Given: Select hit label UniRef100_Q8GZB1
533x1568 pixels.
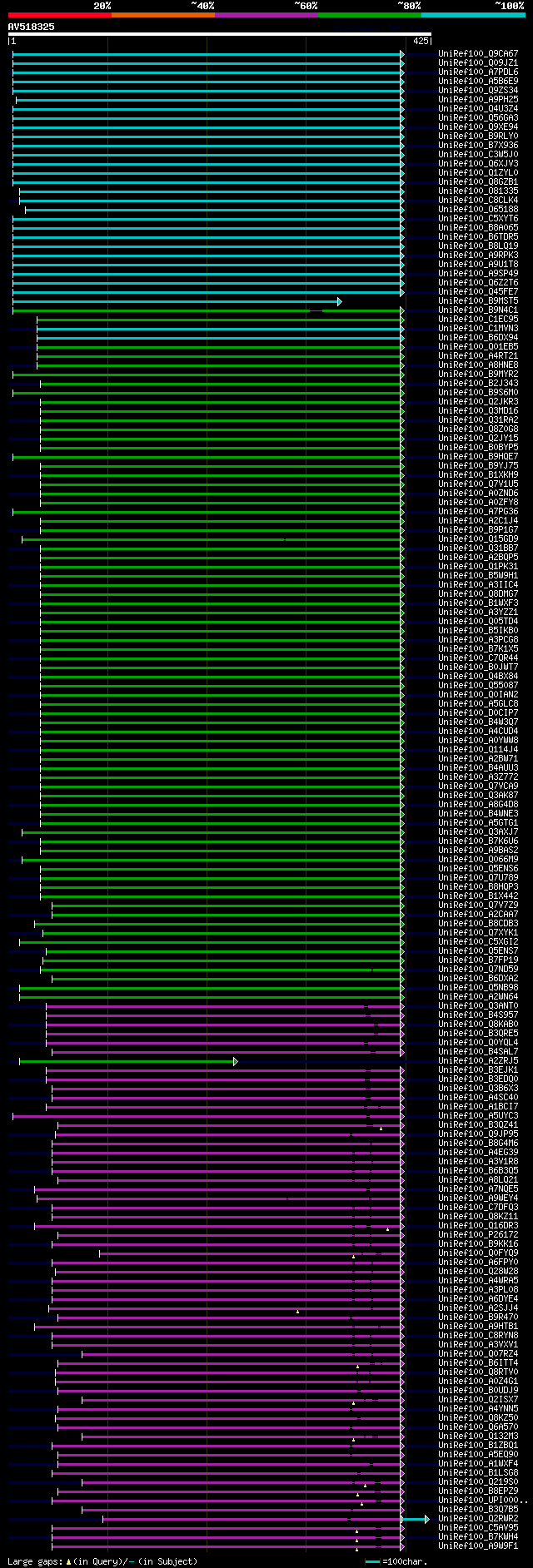Looking at the screenshot, I should [478, 182].
